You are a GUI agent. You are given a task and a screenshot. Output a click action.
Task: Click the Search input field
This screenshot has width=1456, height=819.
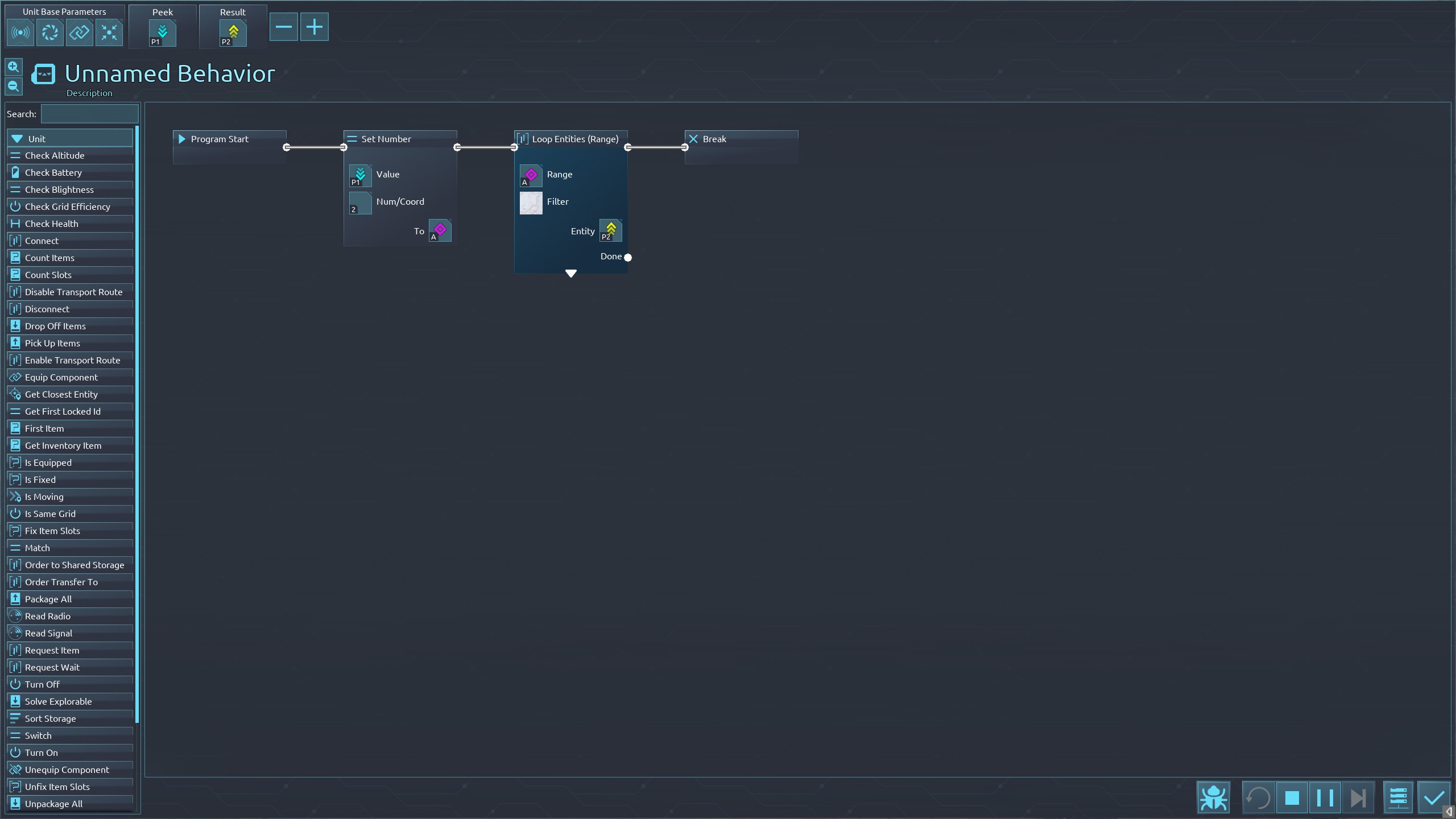89,114
